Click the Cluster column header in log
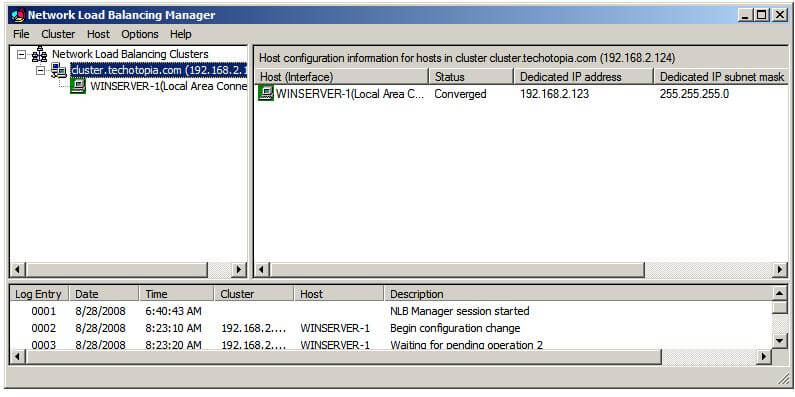Image resolution: width=795 pixels, height=397 pixels. point(255,294)
